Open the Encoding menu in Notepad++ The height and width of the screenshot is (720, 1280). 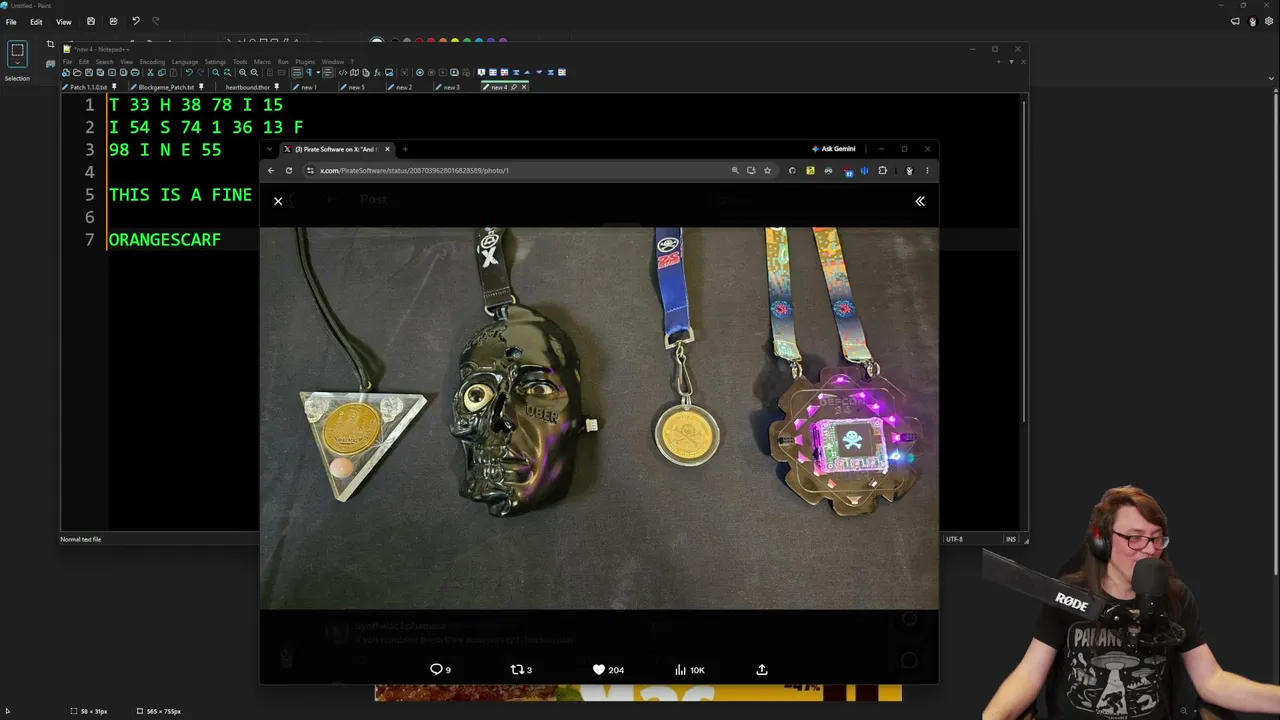tap(152, 62)
